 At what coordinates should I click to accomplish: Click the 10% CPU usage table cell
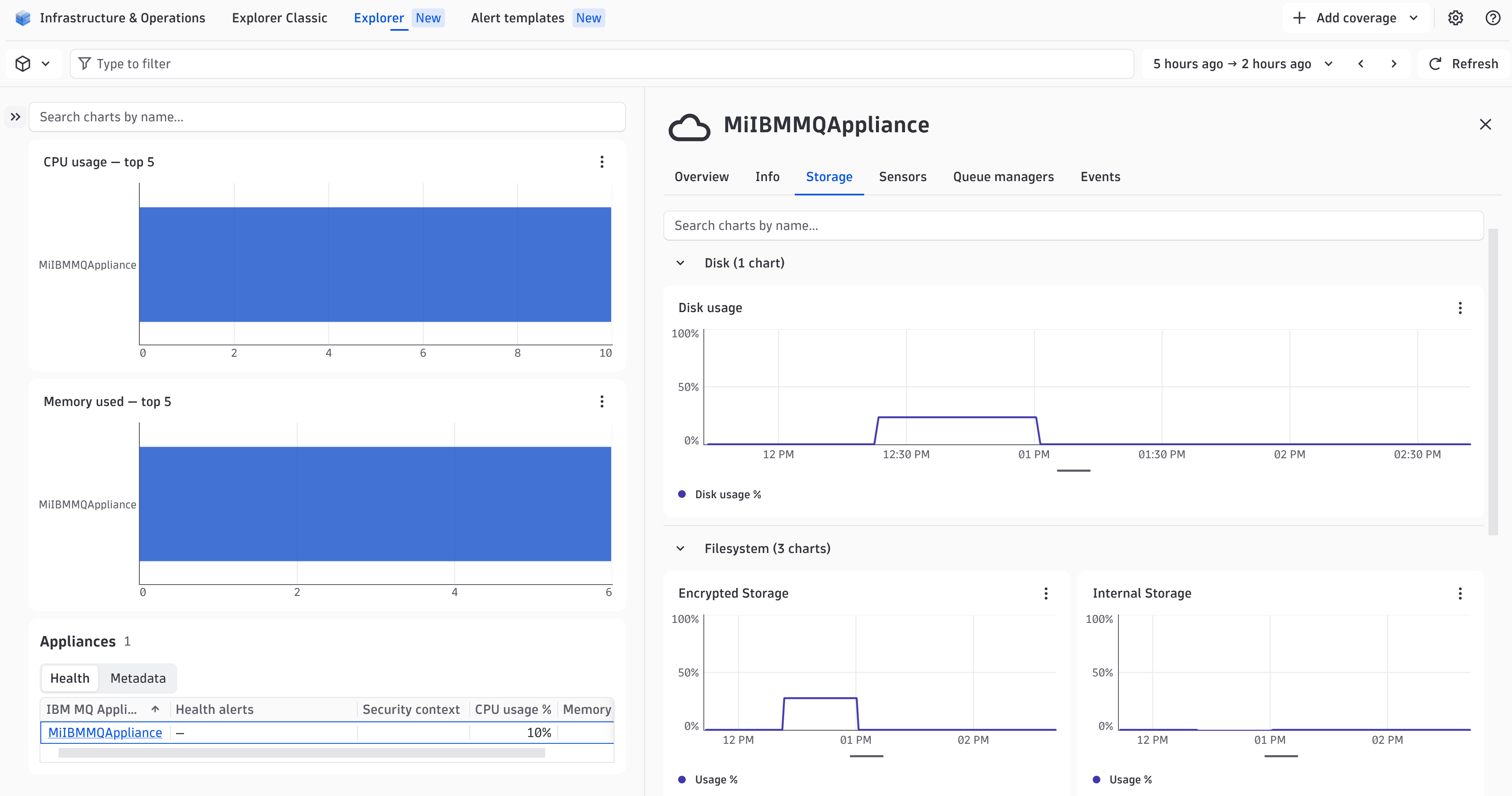(514, 732)
